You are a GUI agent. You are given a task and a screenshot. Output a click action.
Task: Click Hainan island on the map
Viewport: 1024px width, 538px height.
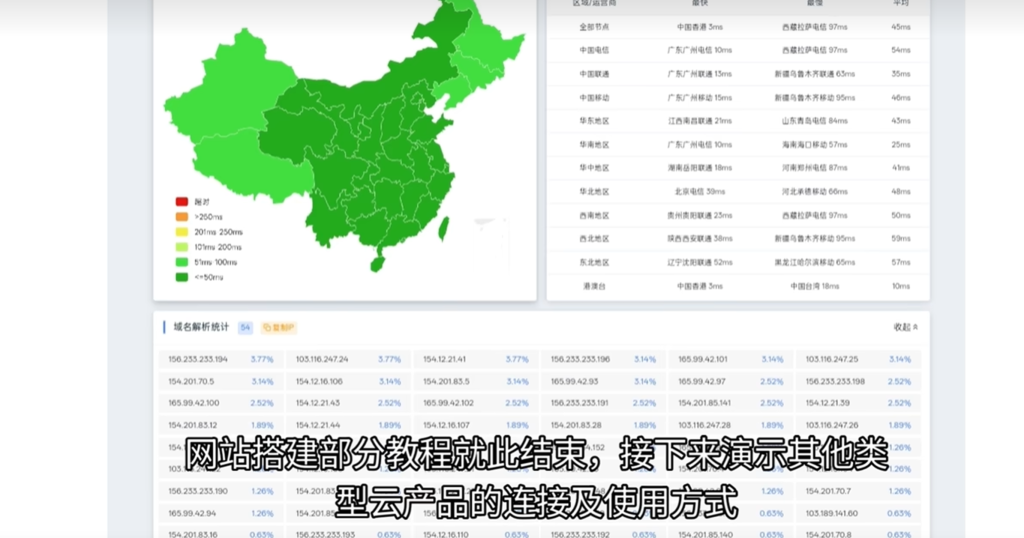point(377,263)
